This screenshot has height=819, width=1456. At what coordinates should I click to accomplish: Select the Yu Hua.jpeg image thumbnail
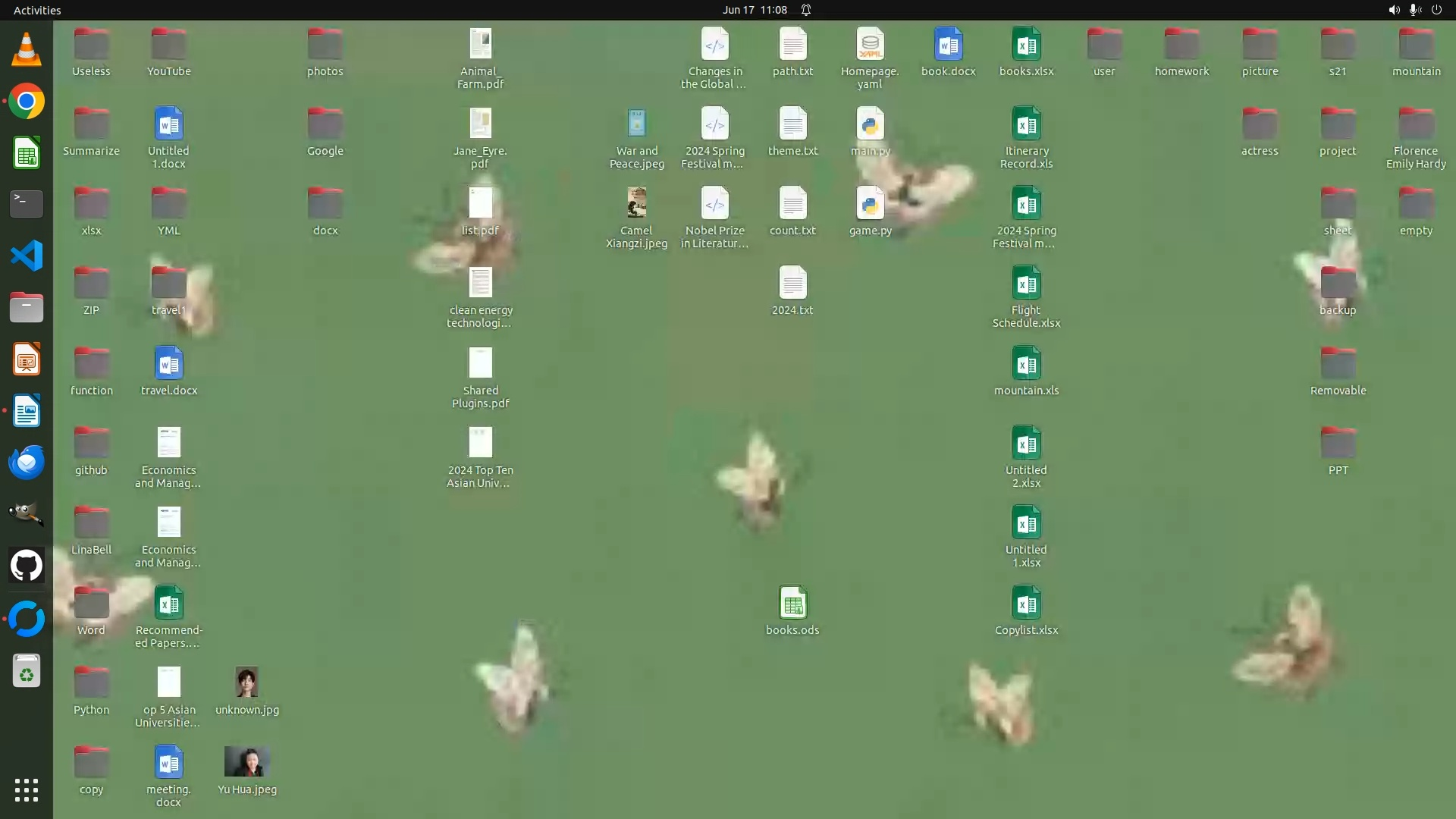246,762
